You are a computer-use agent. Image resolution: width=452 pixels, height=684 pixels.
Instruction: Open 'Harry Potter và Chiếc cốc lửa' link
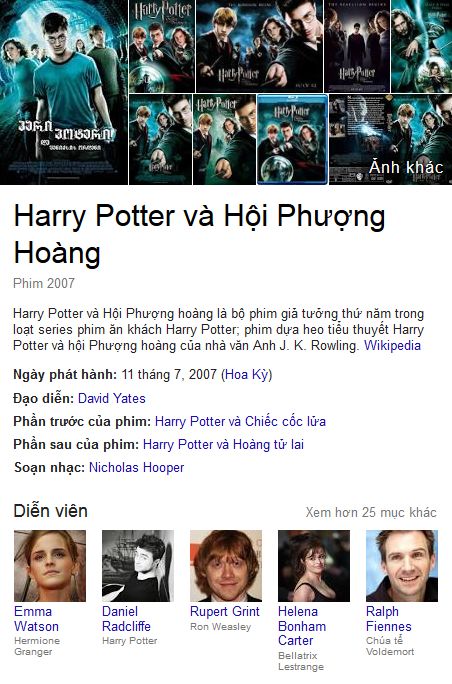tap(240, 421)
